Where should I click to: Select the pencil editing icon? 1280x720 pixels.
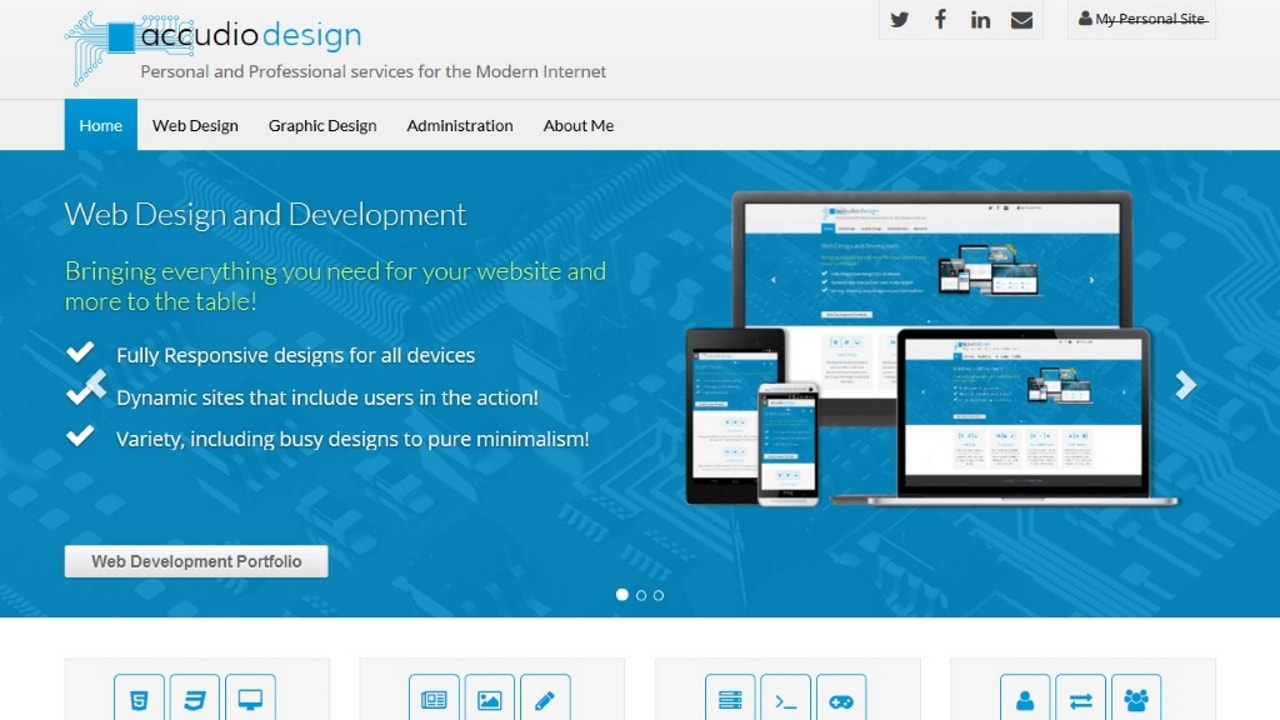[545, 698]
